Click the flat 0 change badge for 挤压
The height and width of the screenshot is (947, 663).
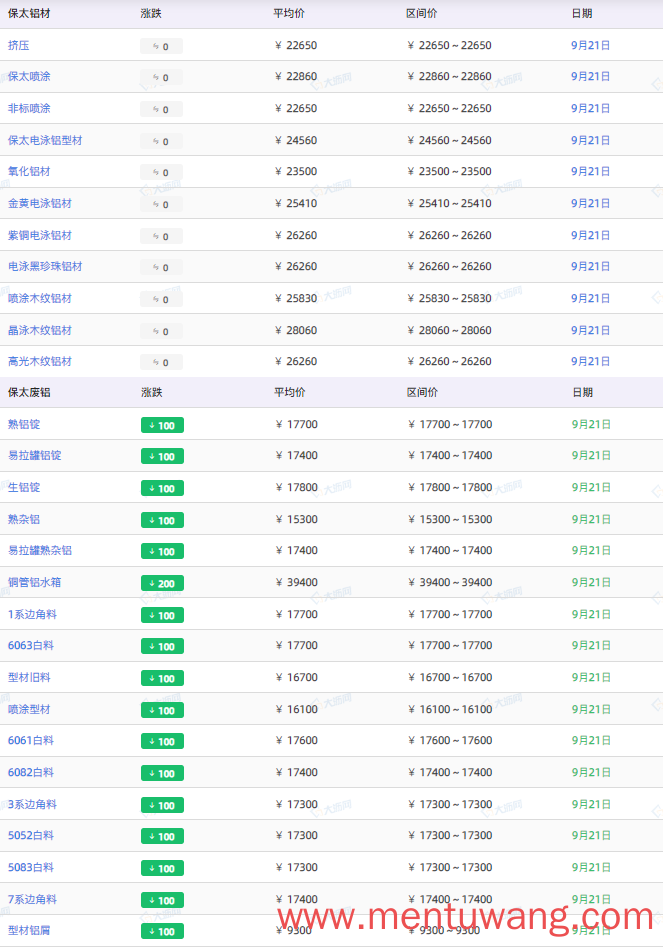(161, 47)
